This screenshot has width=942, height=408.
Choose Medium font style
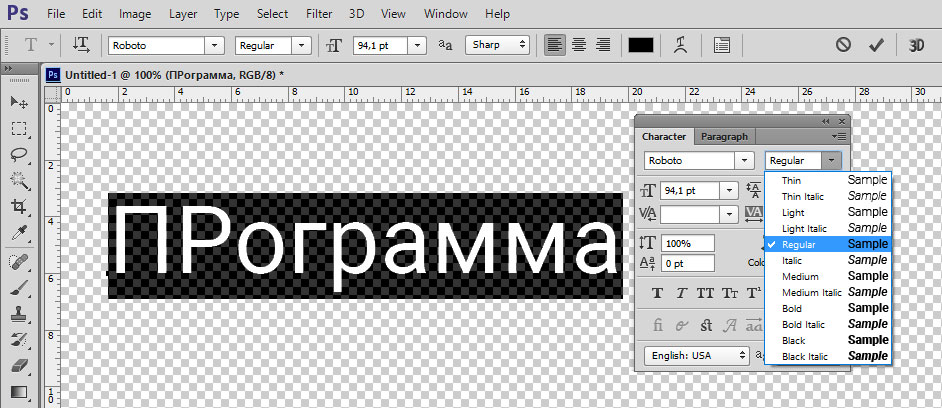pyautogui.click(x=828, y=276)
